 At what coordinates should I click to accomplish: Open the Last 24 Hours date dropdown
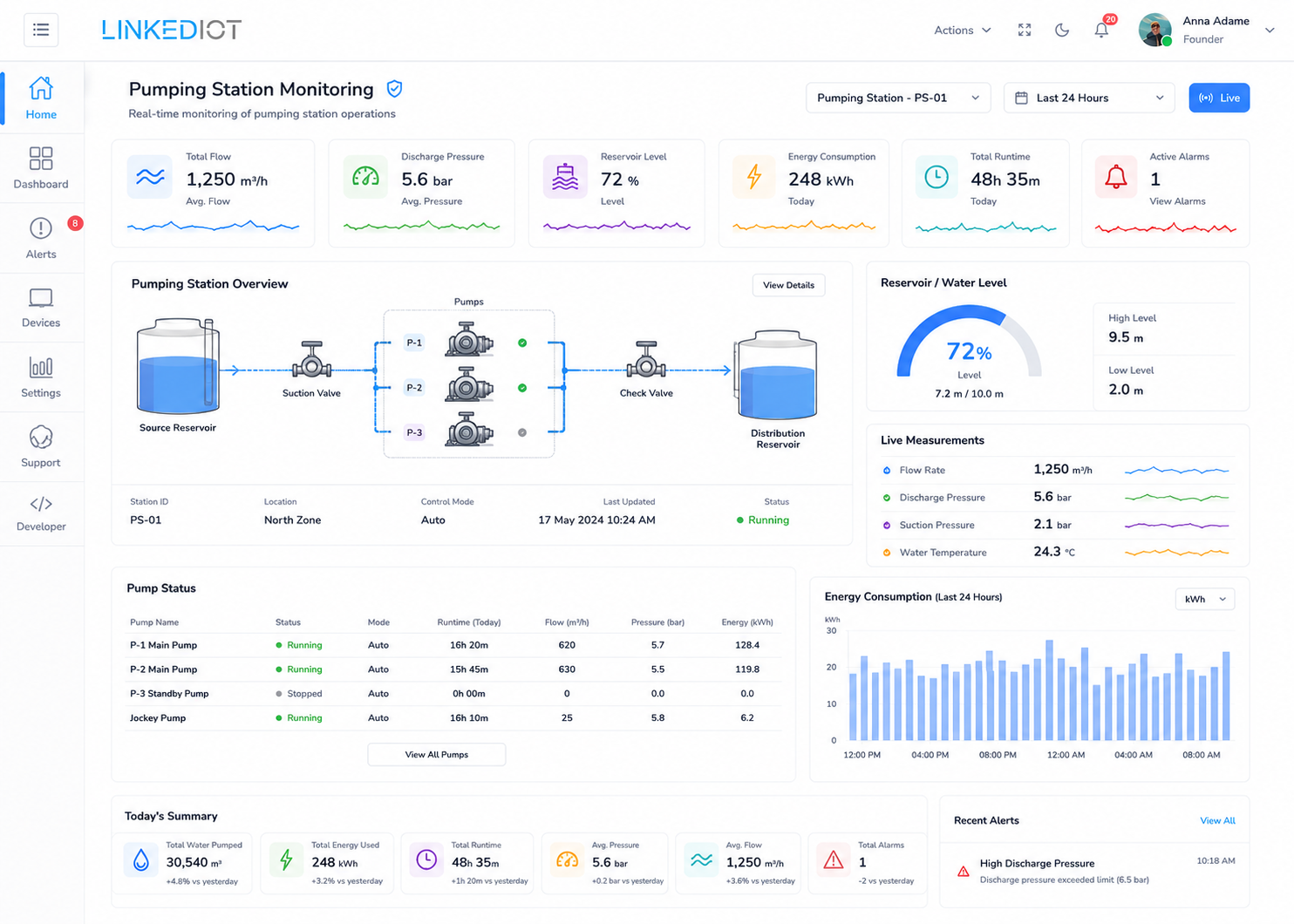point(1089,98)
